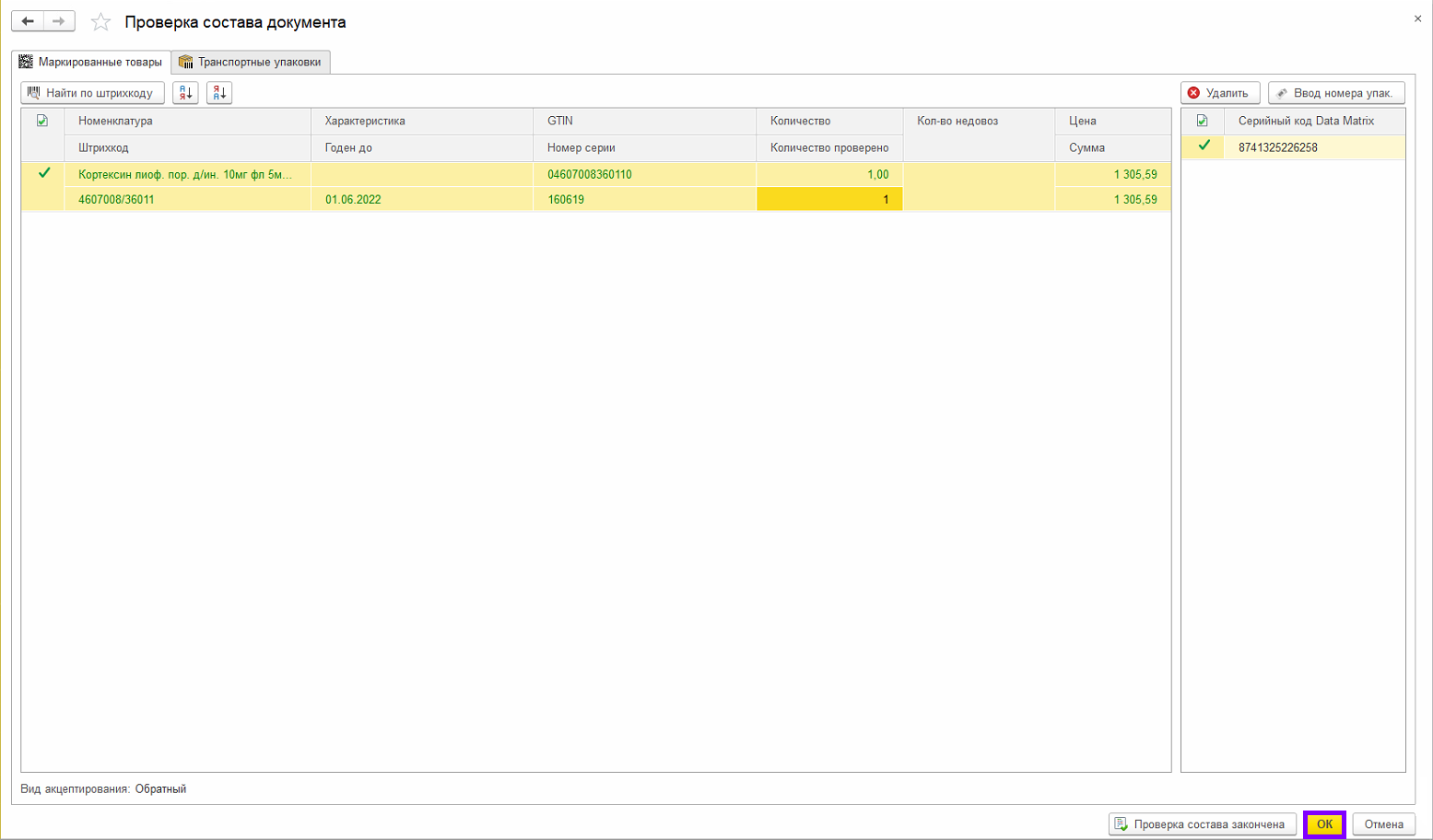Click the Удалить button
This screenshot has height=840, width=1433.
pos(1219,93)
